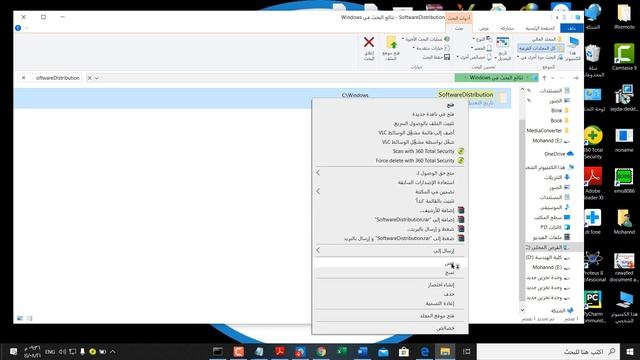Click Scan with 360 Total Security icon

[461, 151]
